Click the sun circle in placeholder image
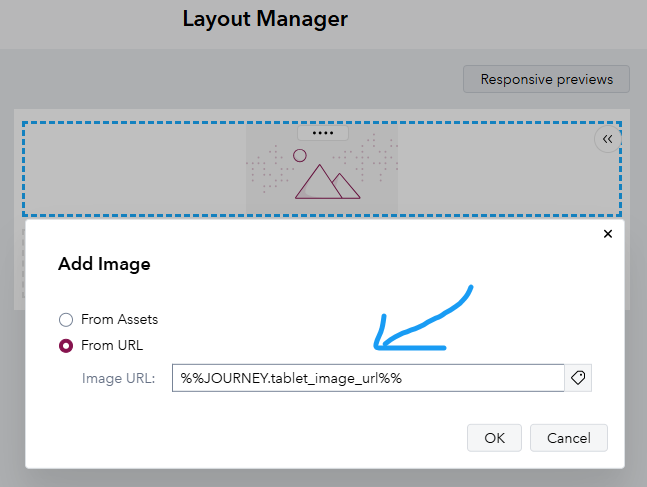The width and height of the screenshot is (647, 487). pos(300,155)
